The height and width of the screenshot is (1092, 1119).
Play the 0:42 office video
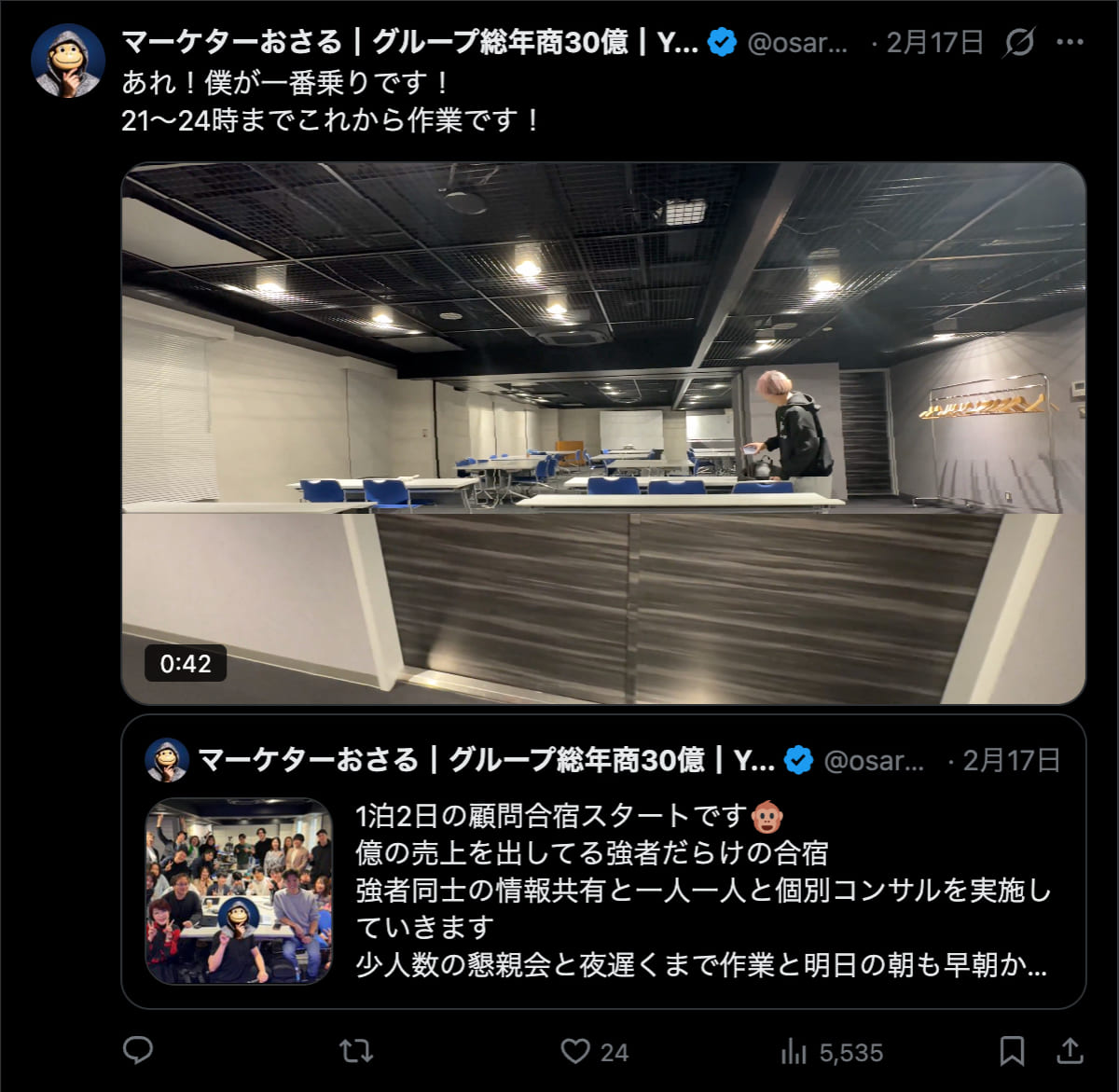point(603,434)
